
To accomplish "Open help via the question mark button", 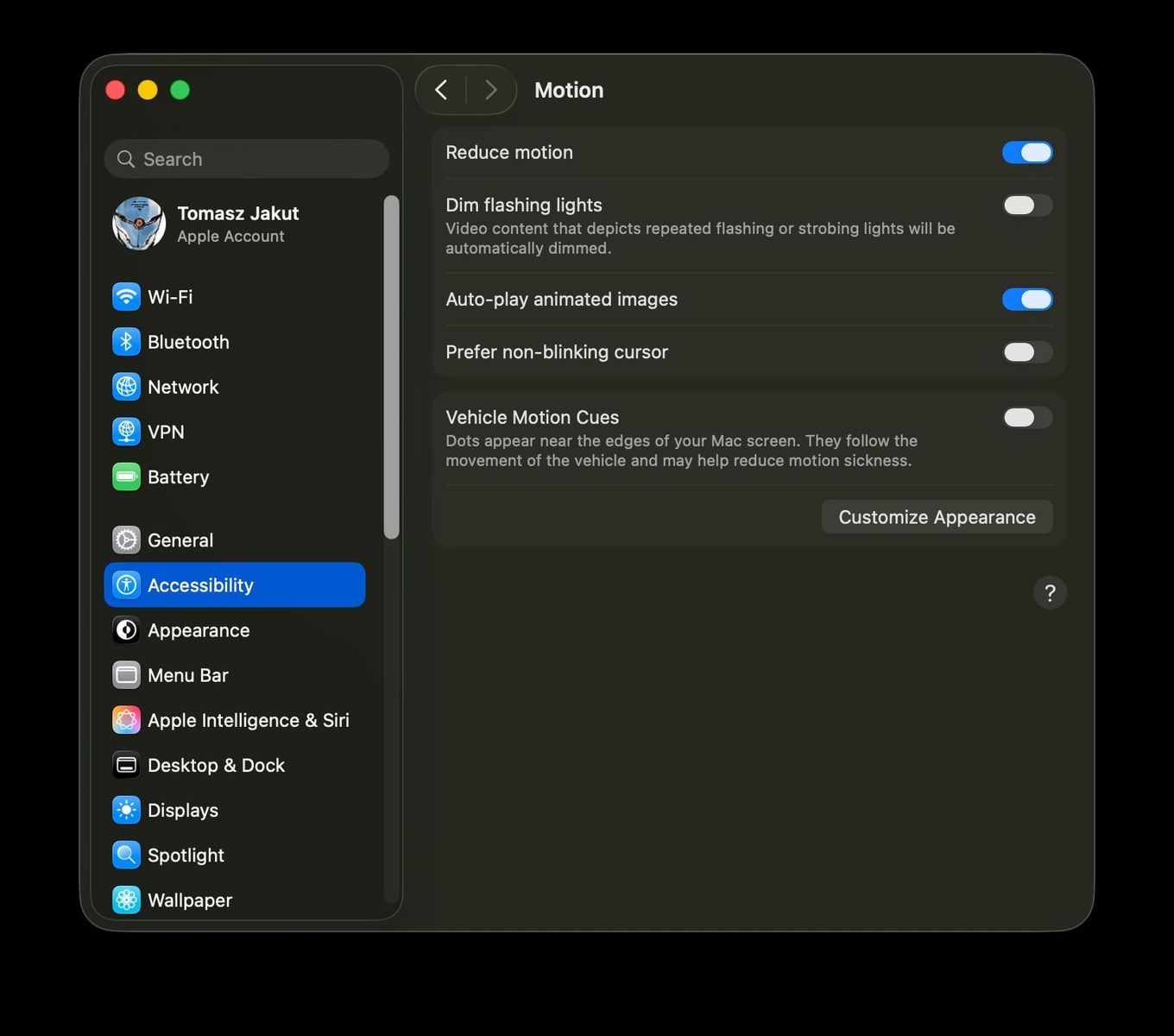I will tap(1050, 593).
